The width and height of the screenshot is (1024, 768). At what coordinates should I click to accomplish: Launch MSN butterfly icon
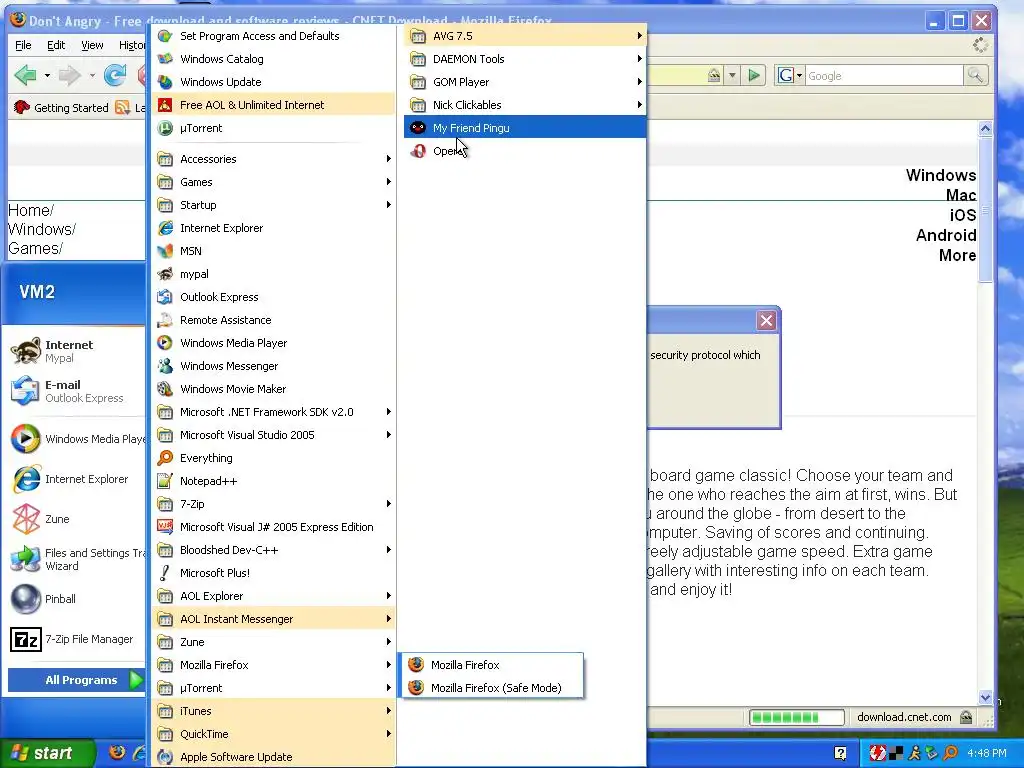click(165, 251)
